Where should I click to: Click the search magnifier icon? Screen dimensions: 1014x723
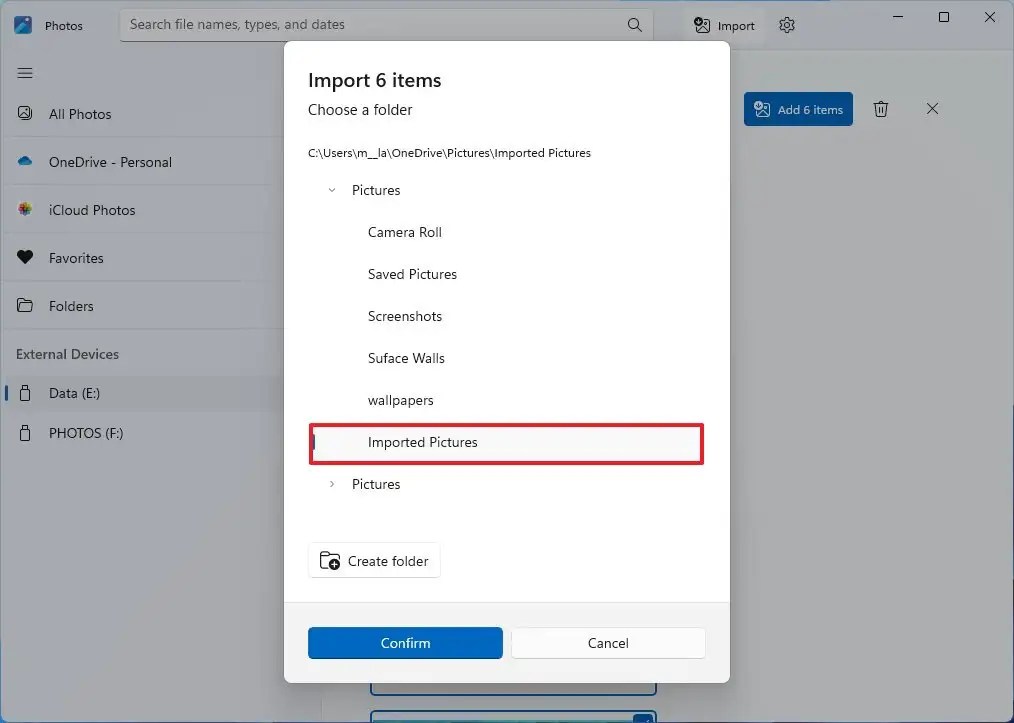(x=634, y=25)
